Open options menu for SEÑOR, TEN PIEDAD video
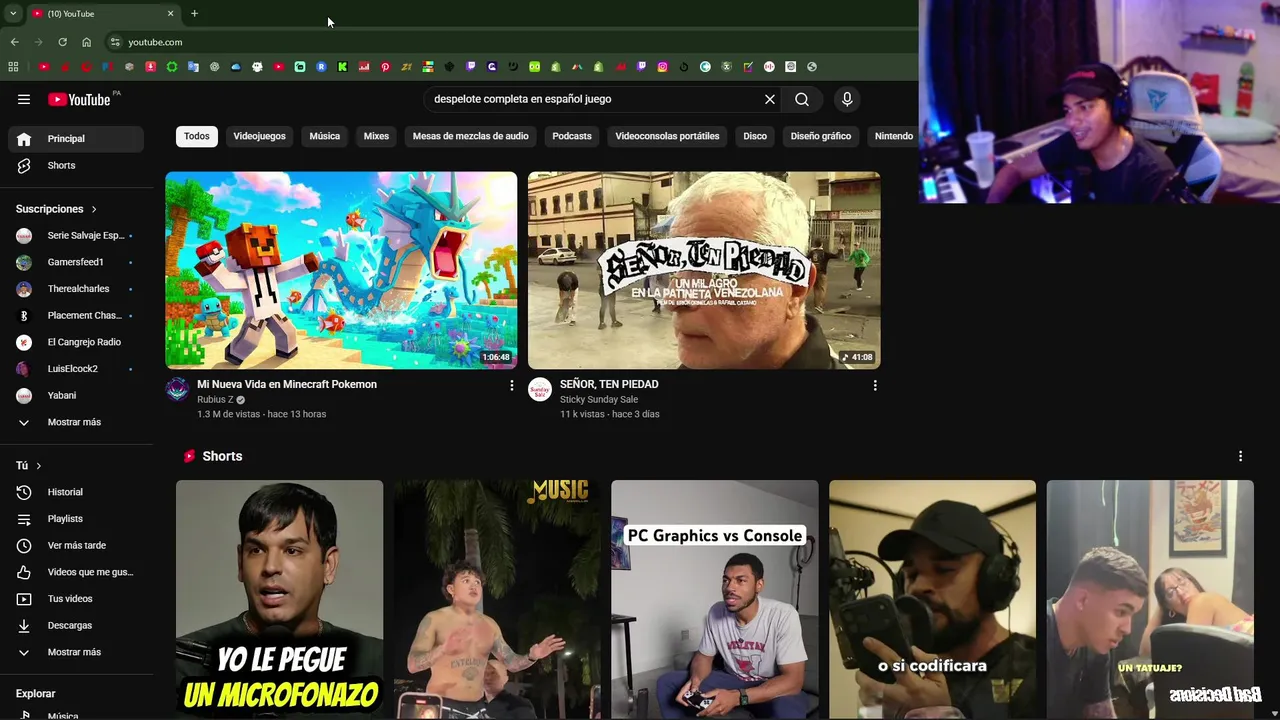 (875, 385)
